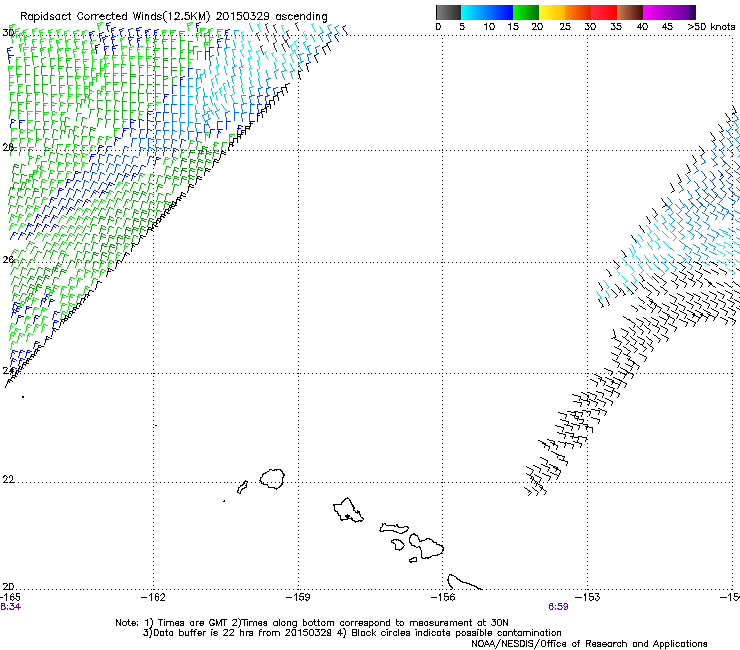Click the '22' latitude axis label
This screenshot has height=650, width=740.
[8, 480]
